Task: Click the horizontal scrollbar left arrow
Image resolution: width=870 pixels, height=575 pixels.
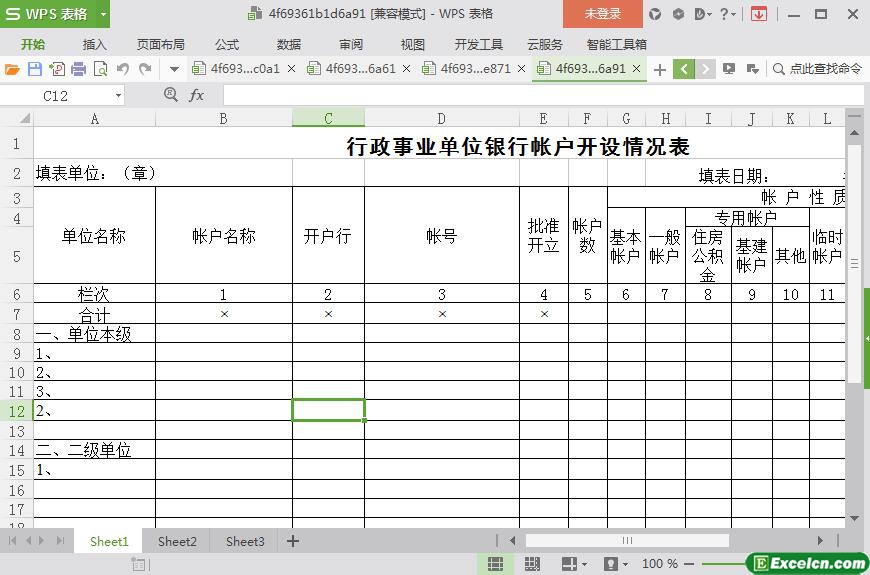Action: click(x=512, y=541)
